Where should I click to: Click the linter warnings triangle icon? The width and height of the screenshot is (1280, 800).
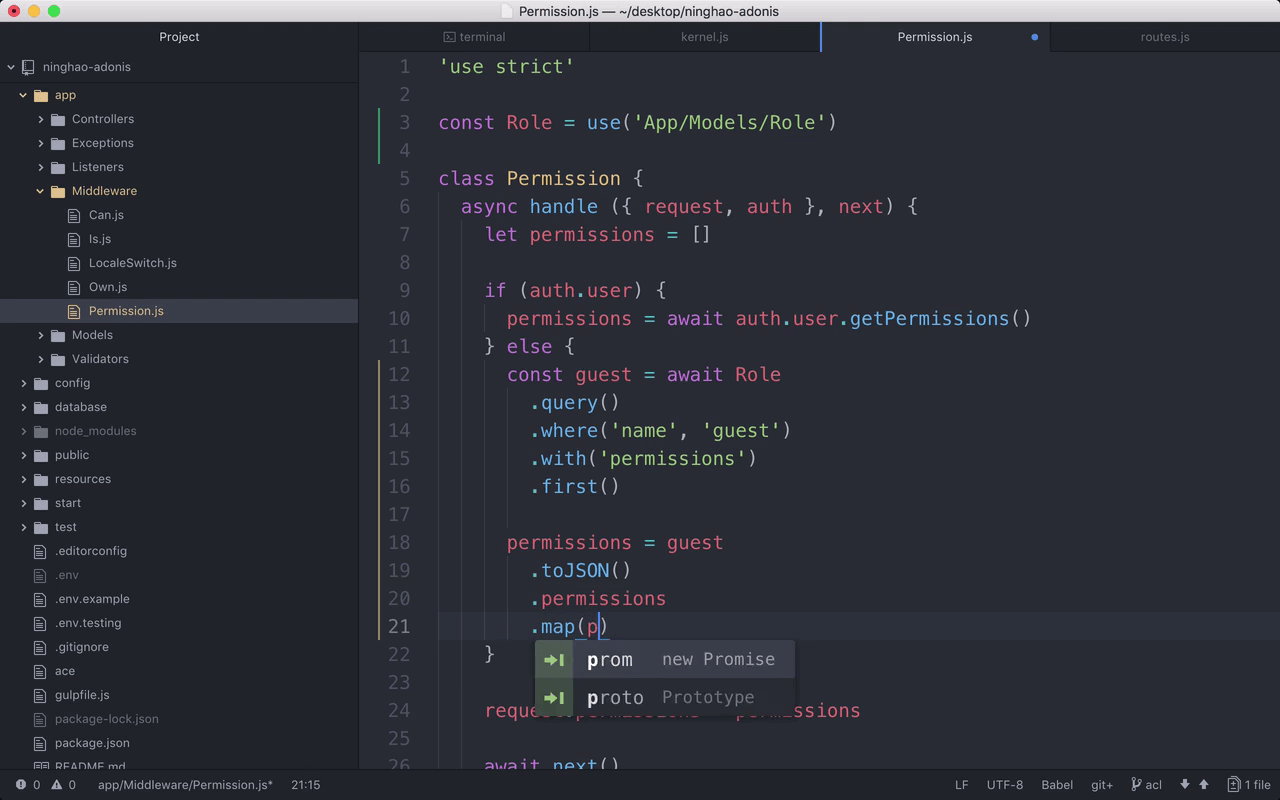(x=57, y=785)
